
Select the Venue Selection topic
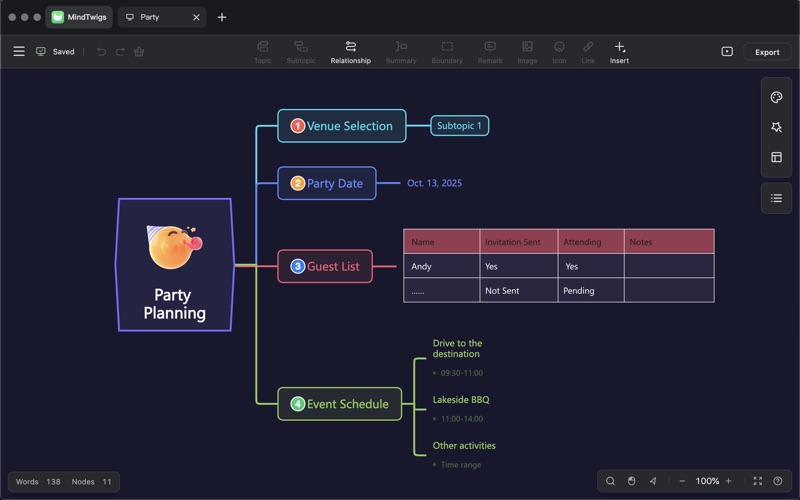tap(342, 126)
